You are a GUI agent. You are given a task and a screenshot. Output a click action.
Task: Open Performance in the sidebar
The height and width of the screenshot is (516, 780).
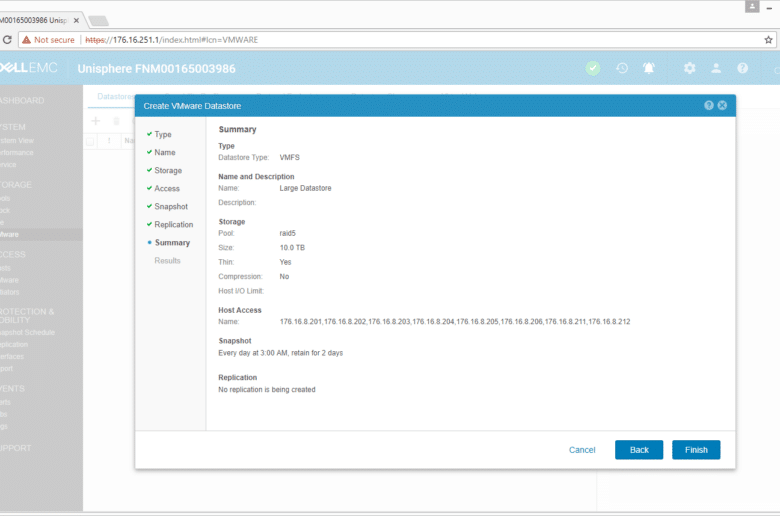17,153
